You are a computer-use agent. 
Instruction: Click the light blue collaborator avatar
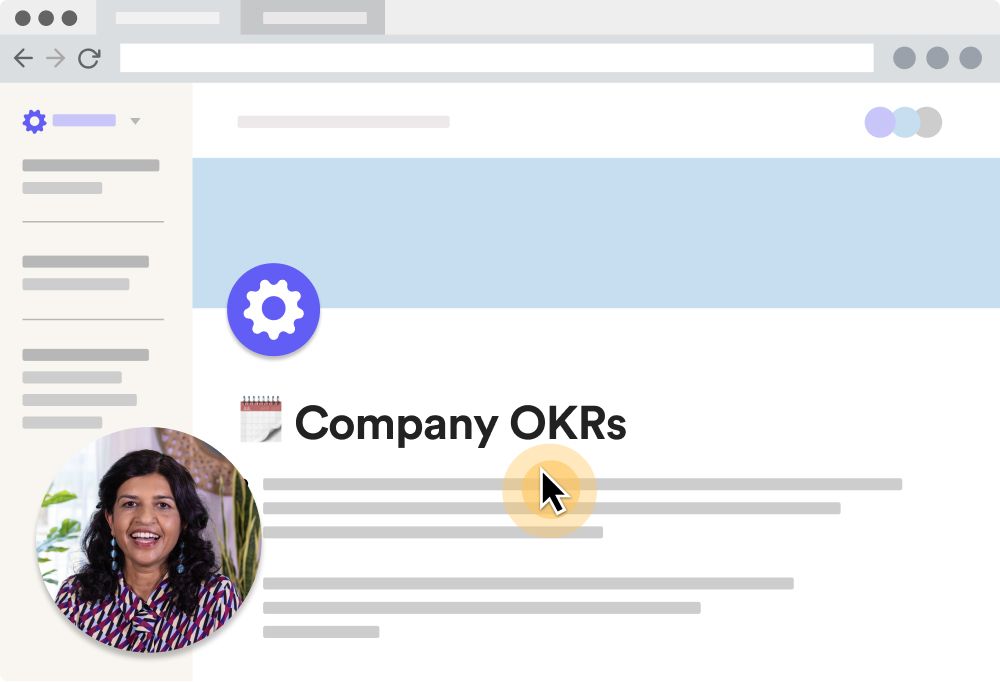pos(905,122)
